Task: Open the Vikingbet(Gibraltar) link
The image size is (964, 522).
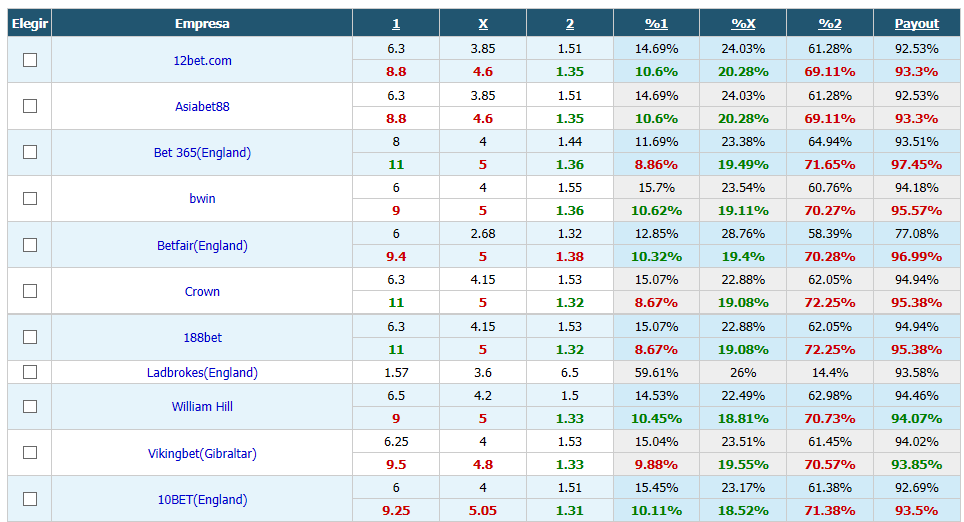Action: (x=202, y=453)
